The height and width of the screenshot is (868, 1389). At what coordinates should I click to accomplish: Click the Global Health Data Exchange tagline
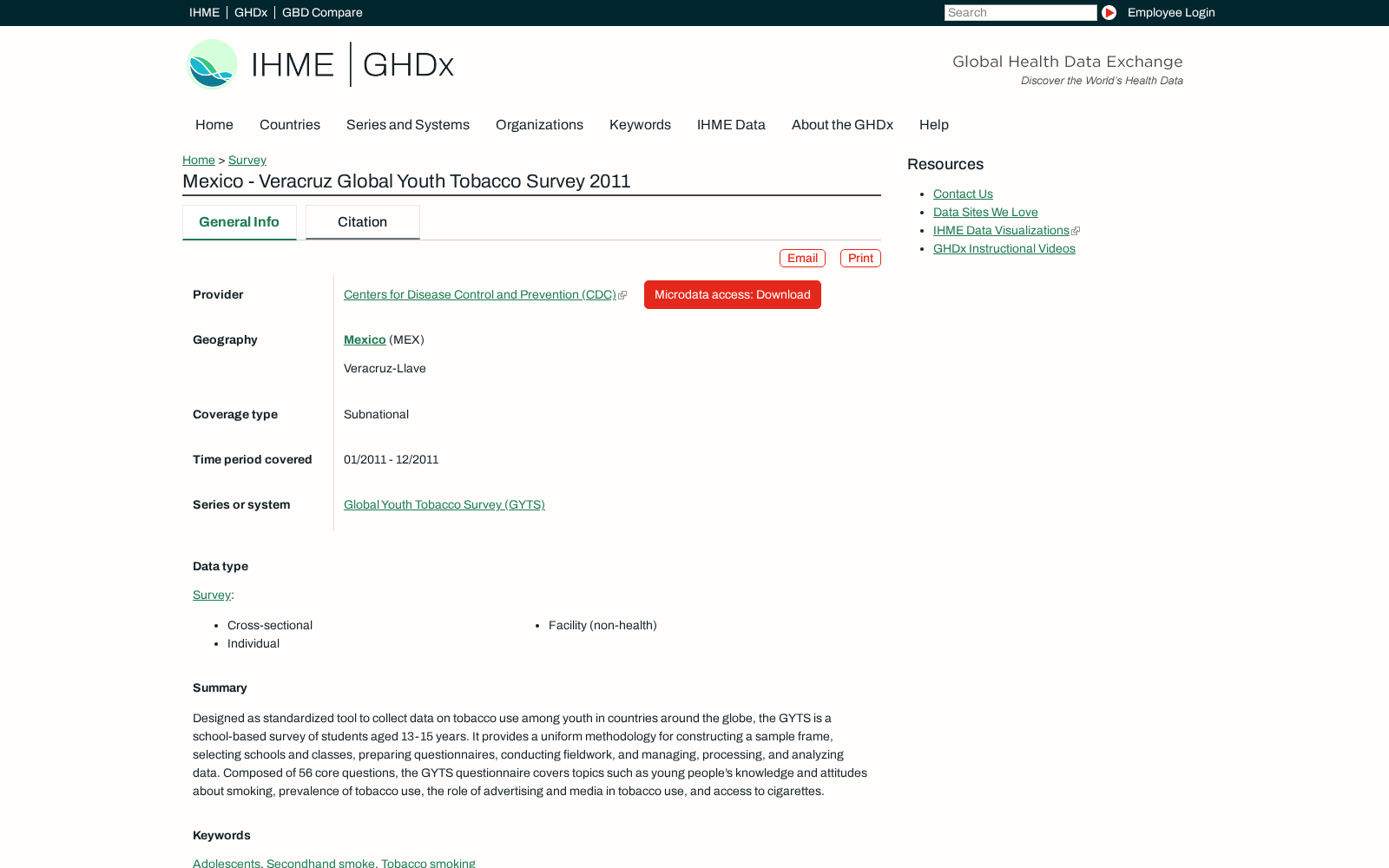tap(1068, 62)
